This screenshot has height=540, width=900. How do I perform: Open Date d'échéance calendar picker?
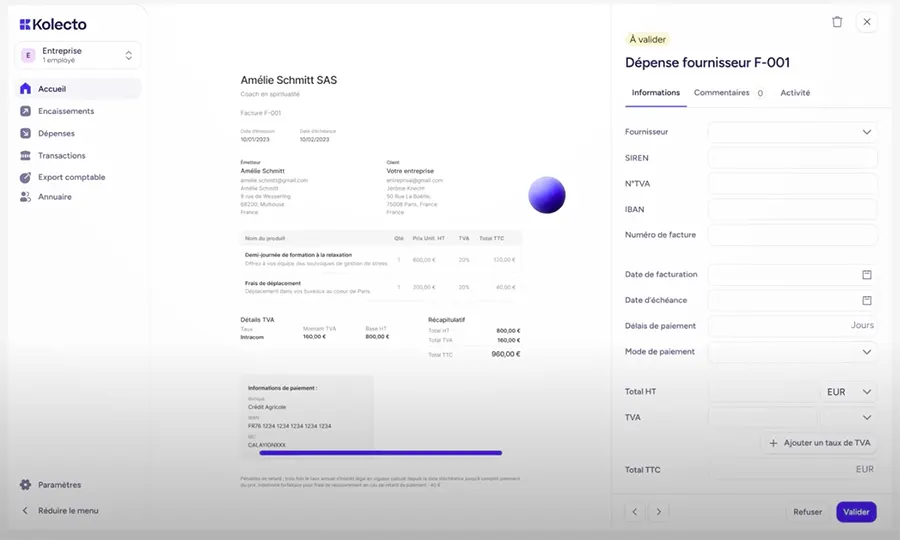pos(867,300)
